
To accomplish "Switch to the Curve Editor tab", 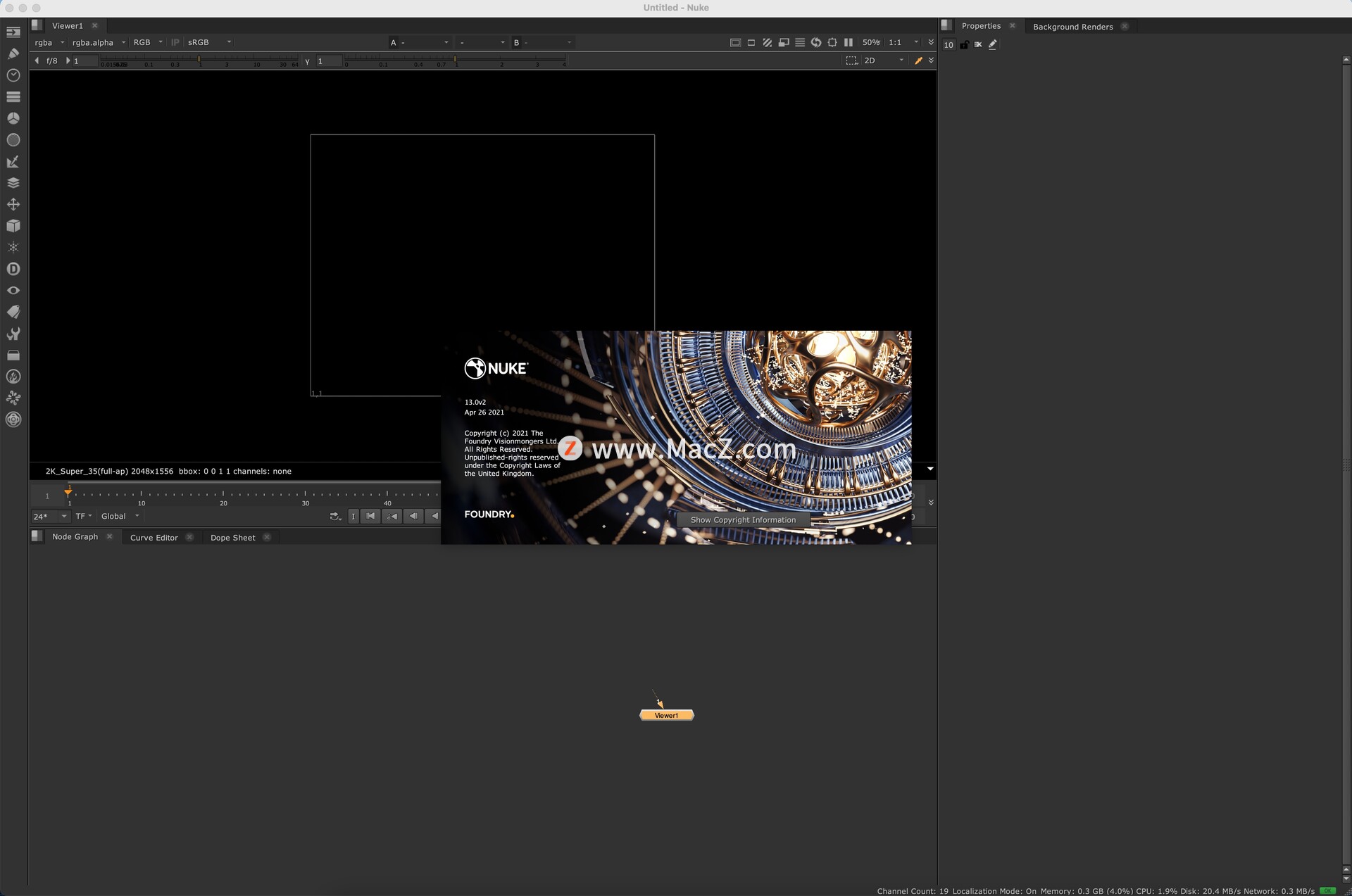I will pos(154,537).
